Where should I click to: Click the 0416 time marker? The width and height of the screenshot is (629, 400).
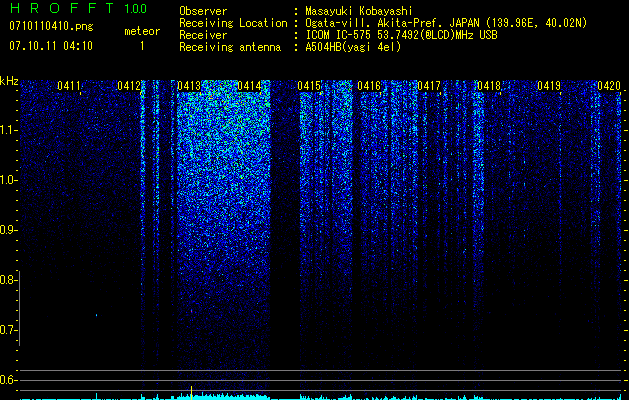[x=369, y=86]
